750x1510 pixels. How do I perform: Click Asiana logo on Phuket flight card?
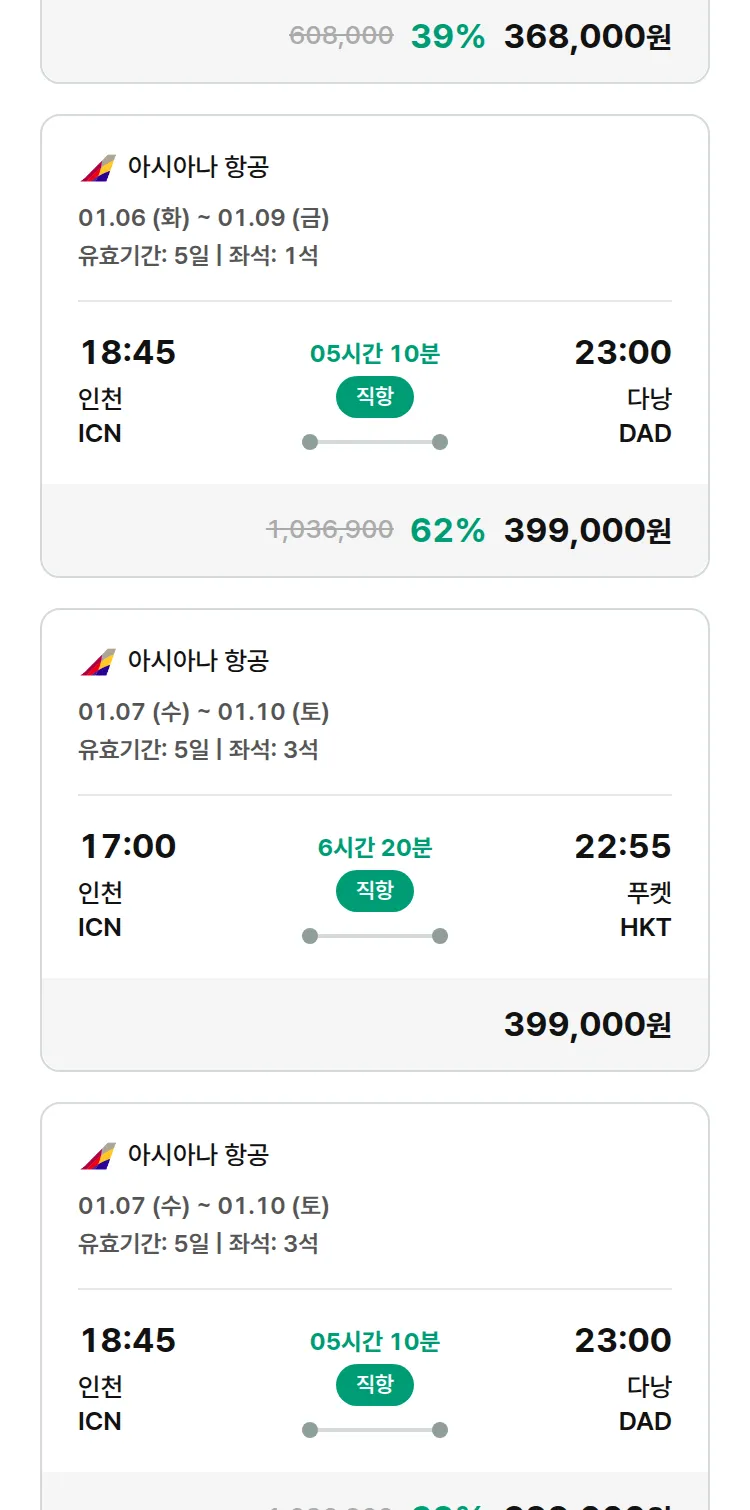[98, 661]
